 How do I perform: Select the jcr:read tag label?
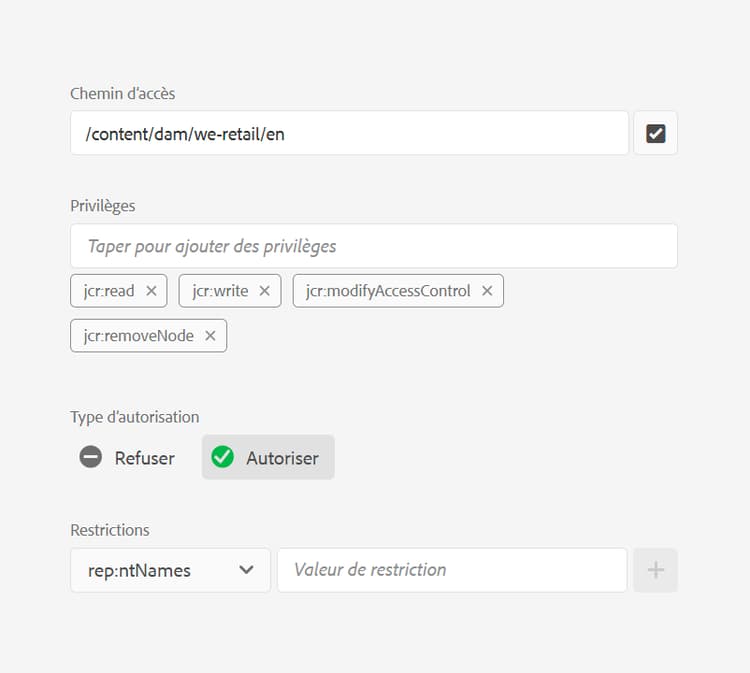tap(109, 291)
